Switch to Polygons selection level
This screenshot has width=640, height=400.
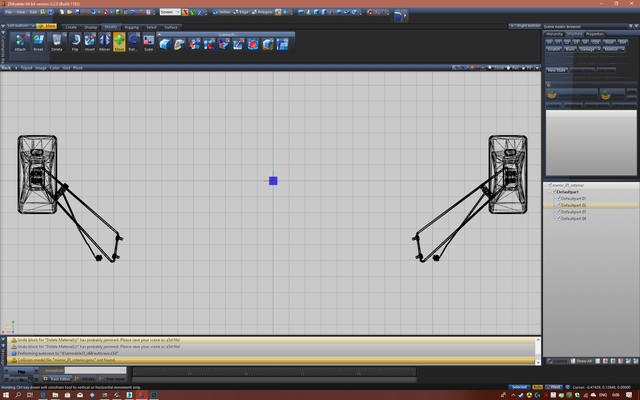[262, 12]
